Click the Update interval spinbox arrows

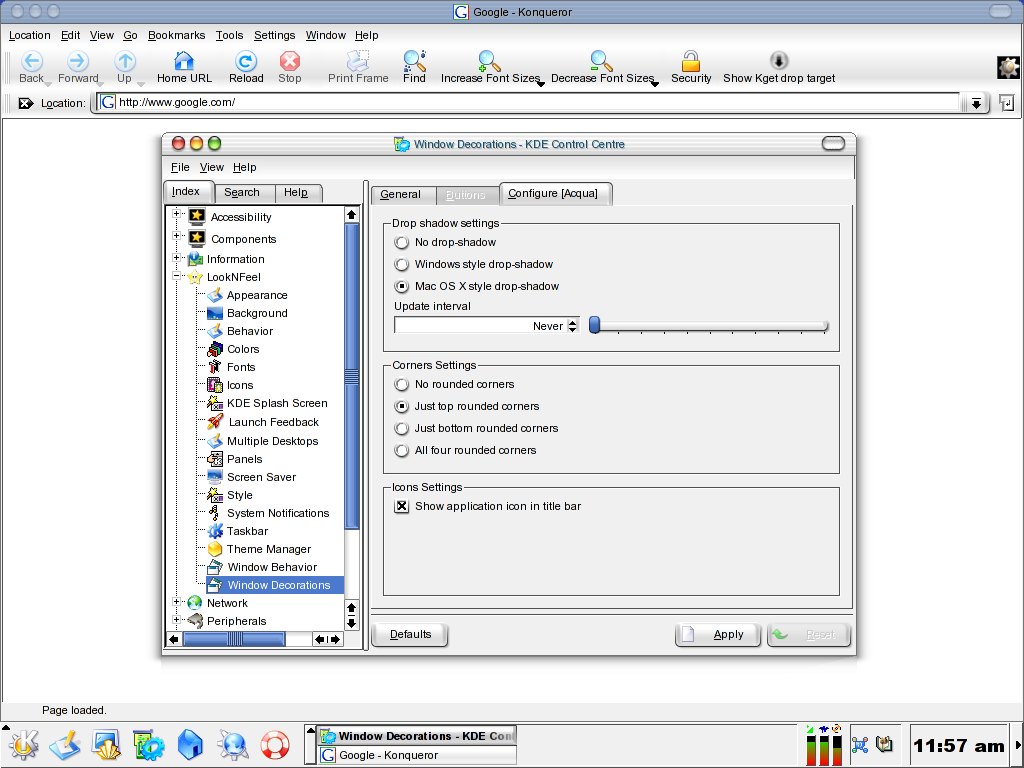pyautogui.click(x=572, y=325)
